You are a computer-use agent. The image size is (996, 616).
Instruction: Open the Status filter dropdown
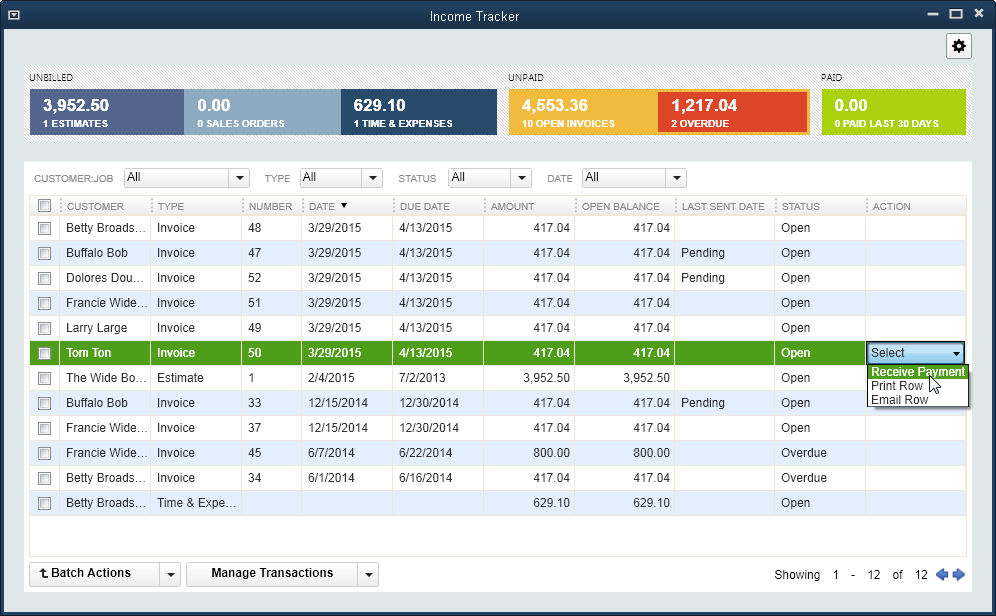click(x=521, y=178)
